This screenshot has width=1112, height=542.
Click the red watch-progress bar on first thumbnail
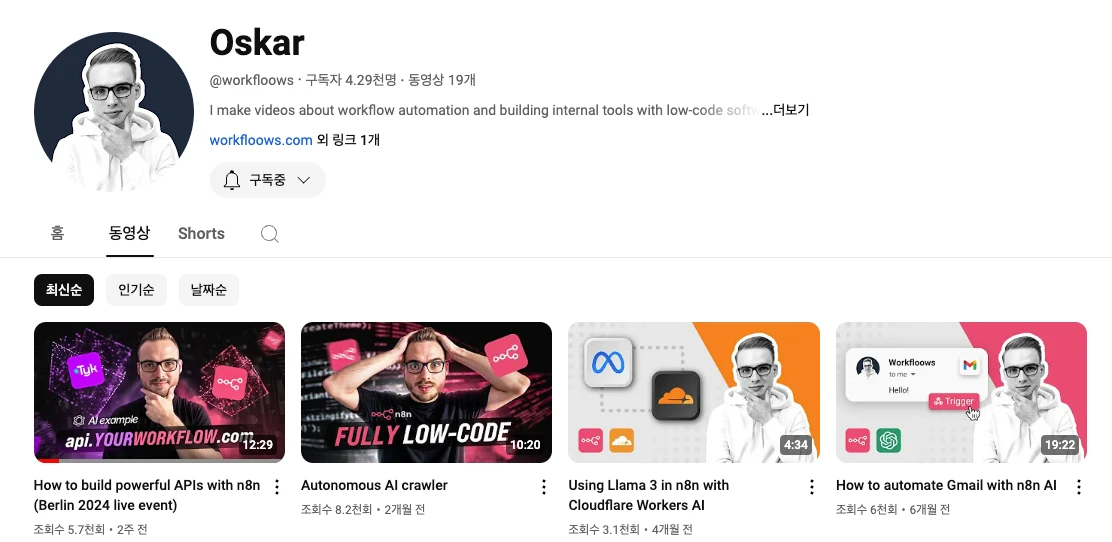47,460
